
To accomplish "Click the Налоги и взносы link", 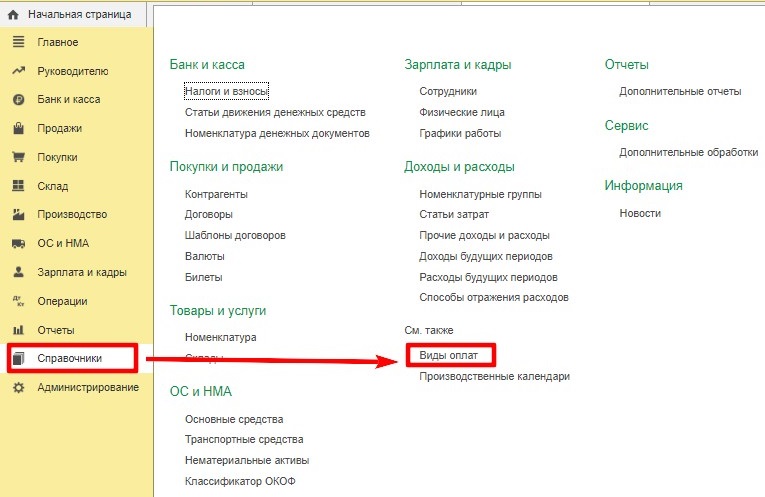I will (226, 91).
